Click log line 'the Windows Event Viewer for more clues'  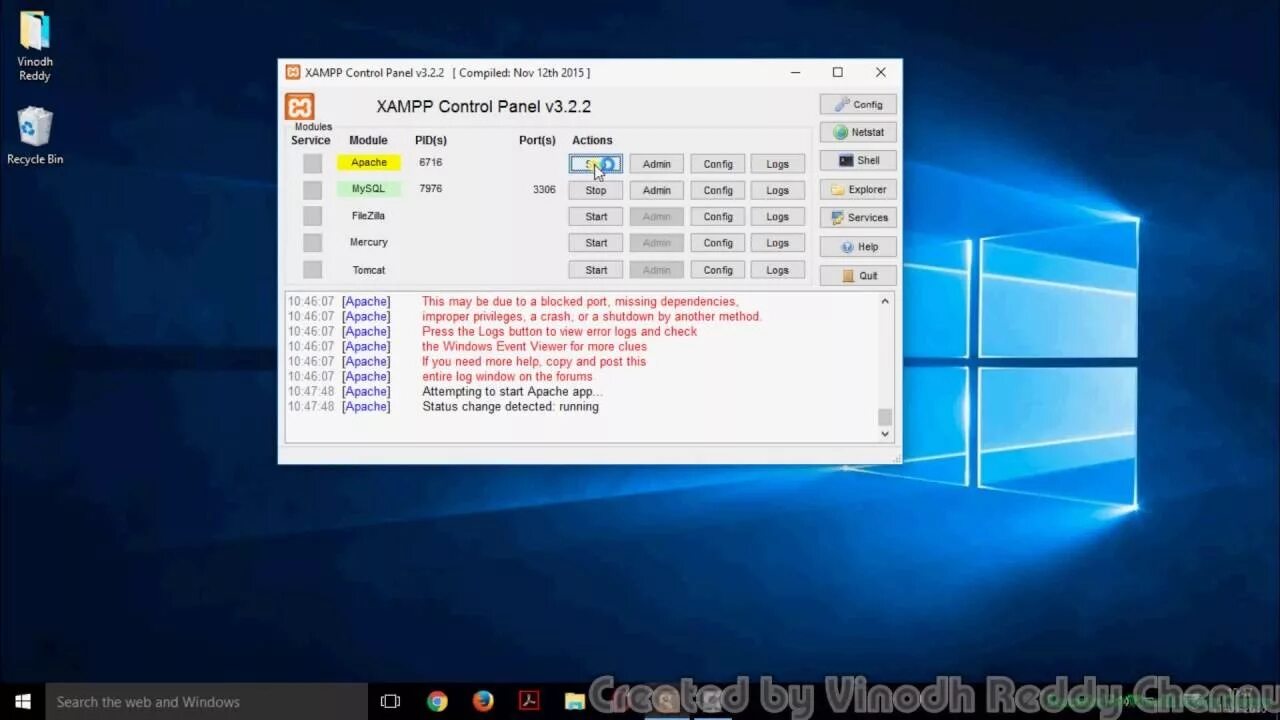pyautogui.click(x=534, y=347)
